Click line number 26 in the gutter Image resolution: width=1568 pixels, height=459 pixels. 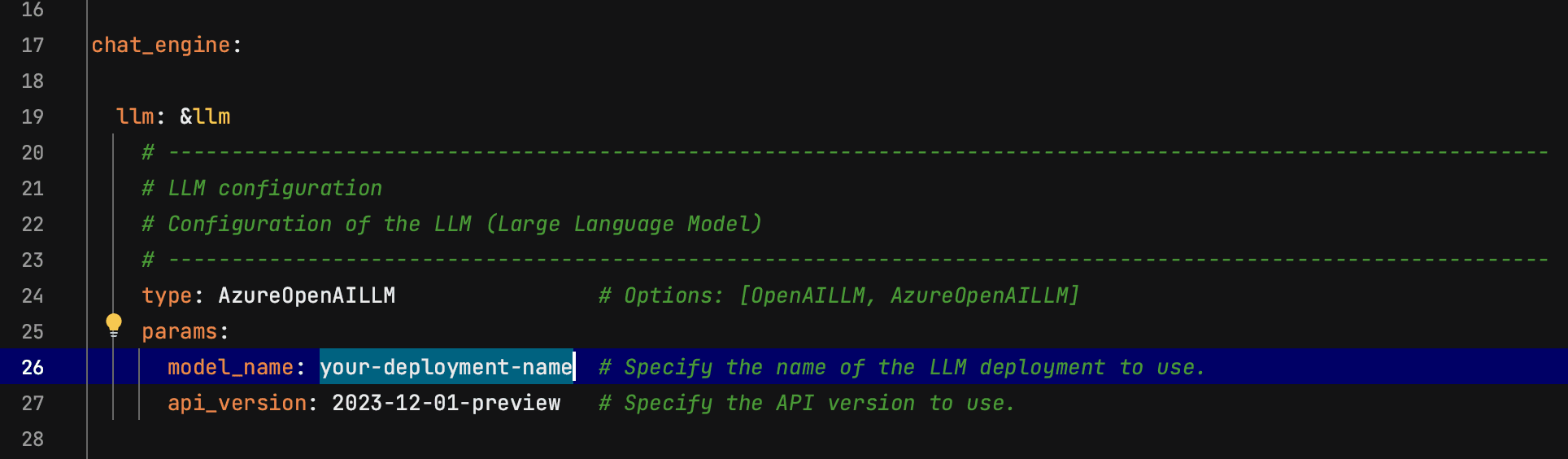point(33,368)
